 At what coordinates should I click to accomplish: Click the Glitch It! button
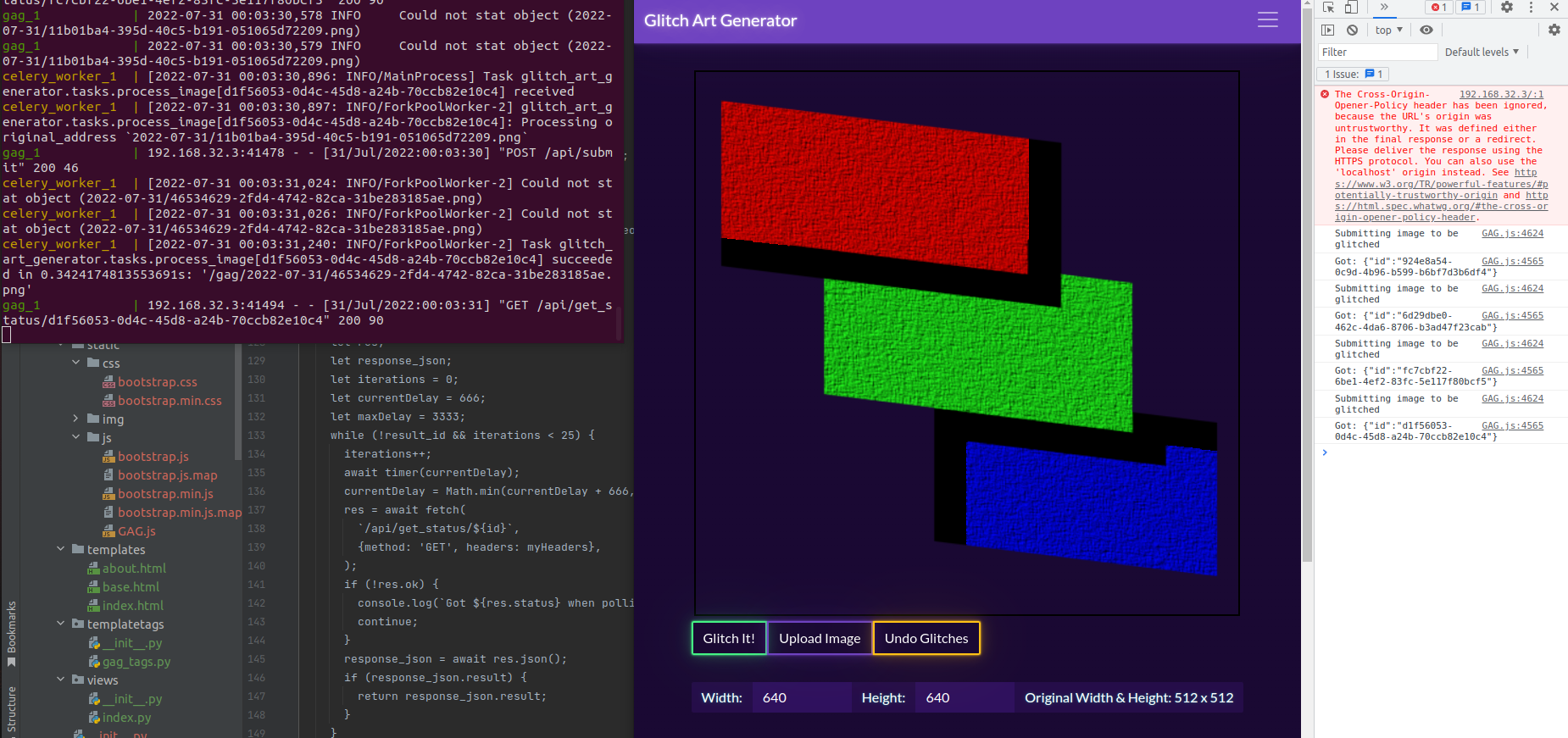point(729,638)
